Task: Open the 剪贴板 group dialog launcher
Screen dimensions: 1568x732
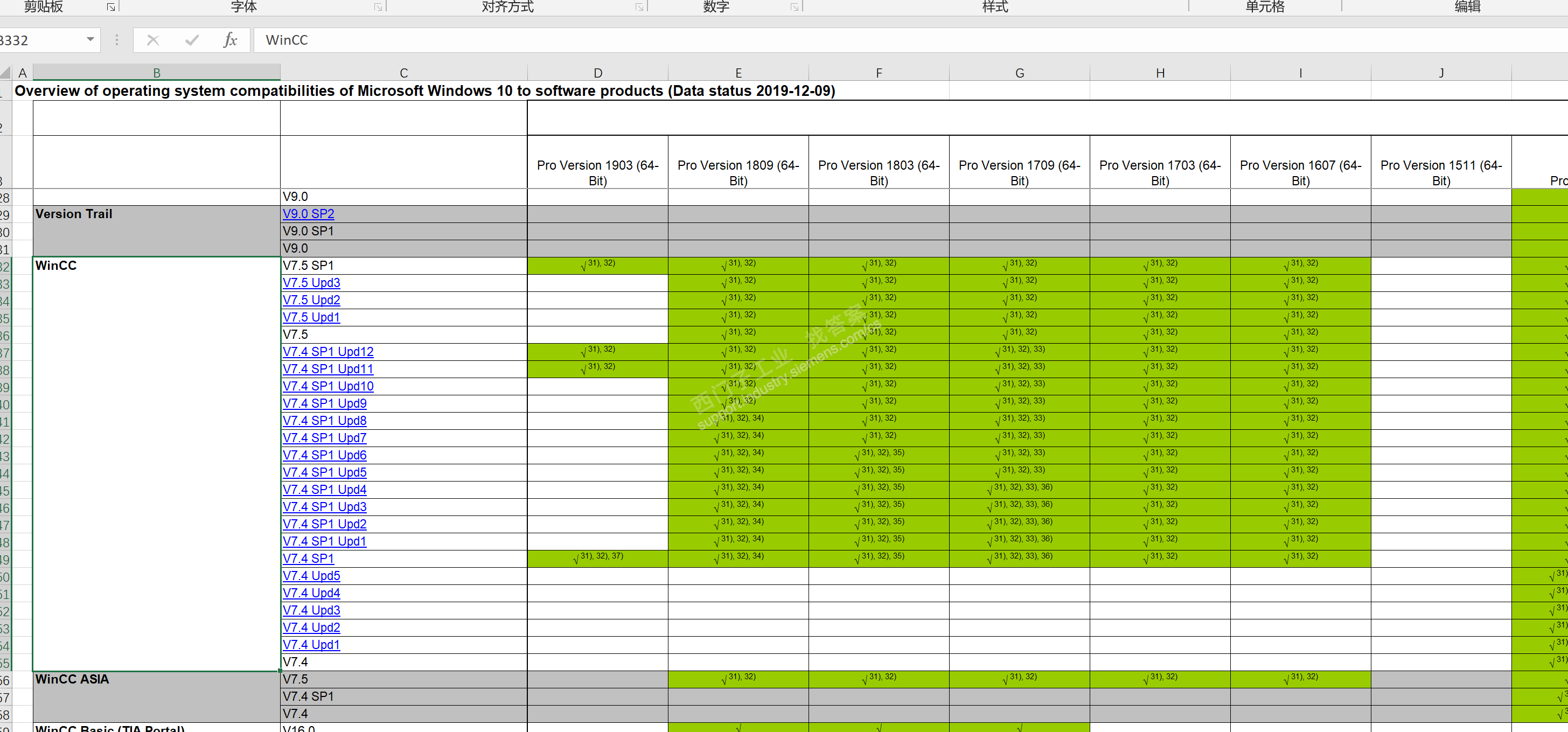Action: pos(111,8)
